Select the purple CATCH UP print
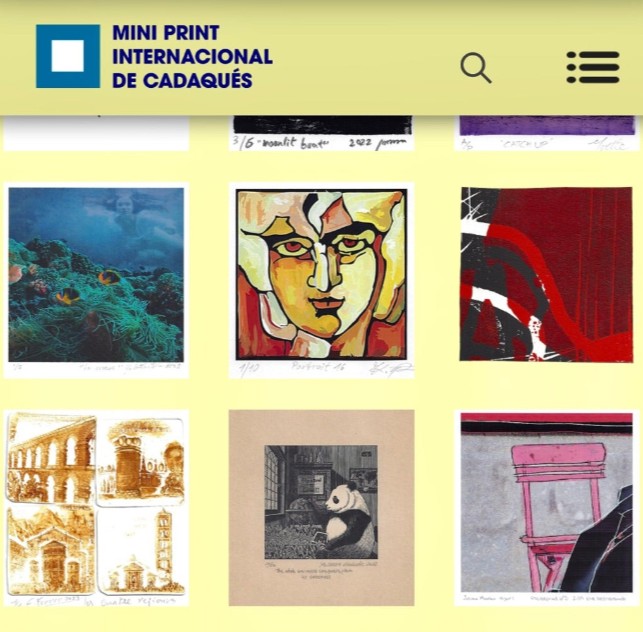The height and width of the screenshot is (632, 643). tap(547, 133)
